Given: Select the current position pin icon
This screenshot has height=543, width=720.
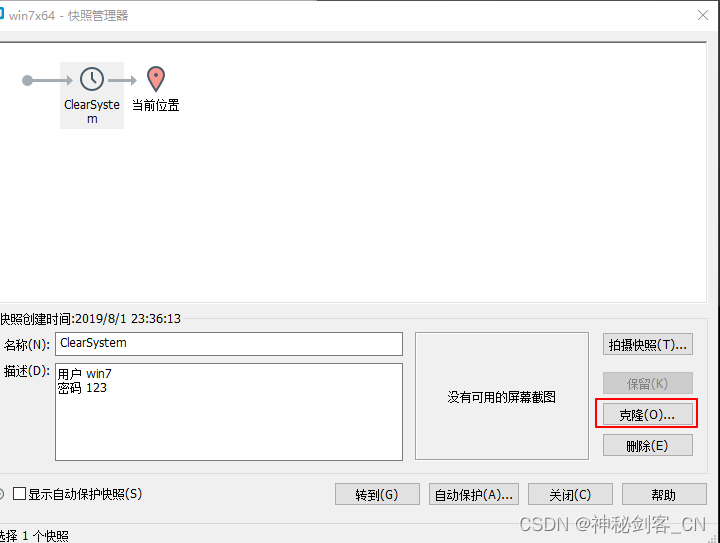Looking at the screenshot, I should tap(156, 79).
